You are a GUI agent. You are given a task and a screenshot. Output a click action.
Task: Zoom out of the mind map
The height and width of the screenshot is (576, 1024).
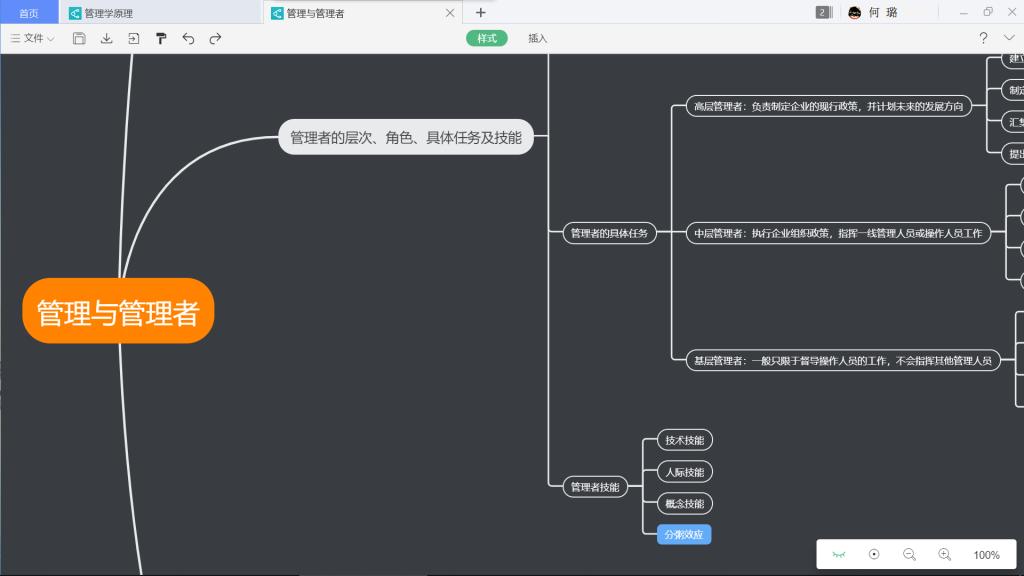click(909, 554)
